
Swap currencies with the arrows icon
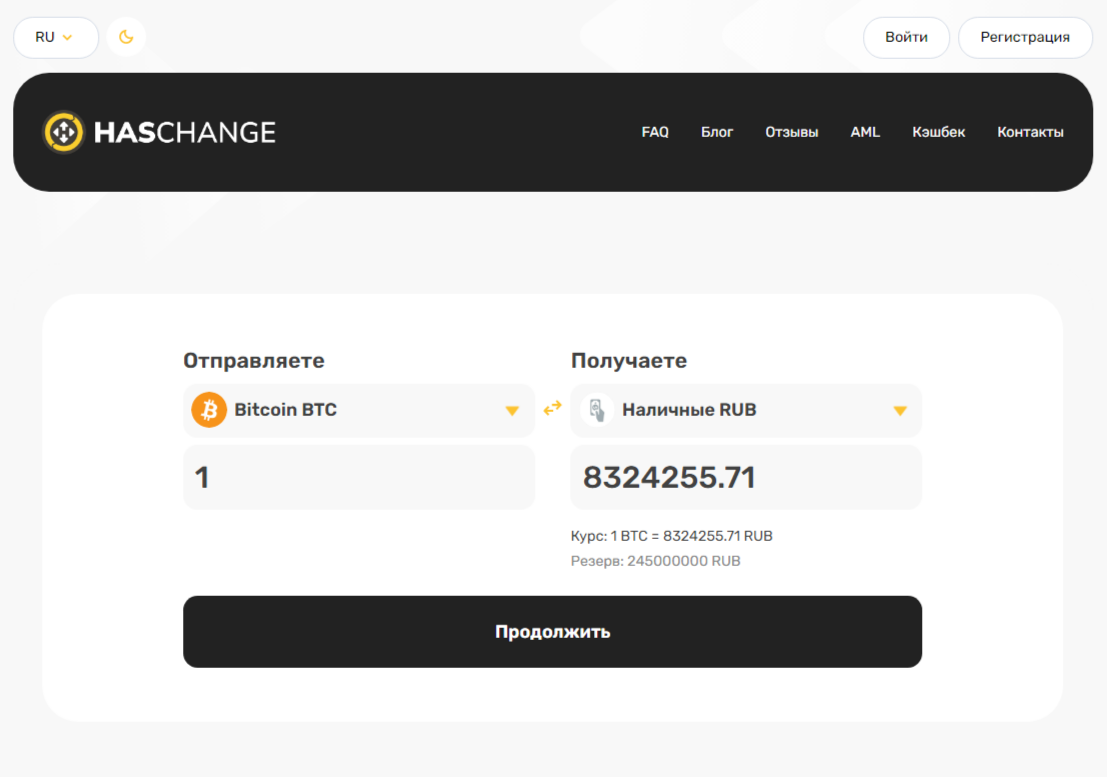click(x=553, y=408)
